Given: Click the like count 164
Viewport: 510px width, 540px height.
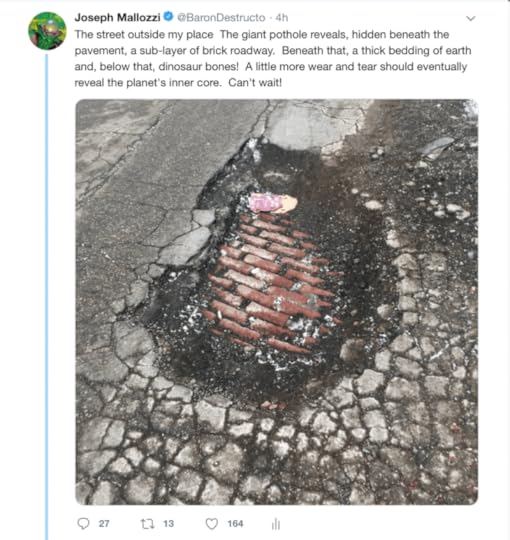Looking at the screenshot, I should 235,524.
